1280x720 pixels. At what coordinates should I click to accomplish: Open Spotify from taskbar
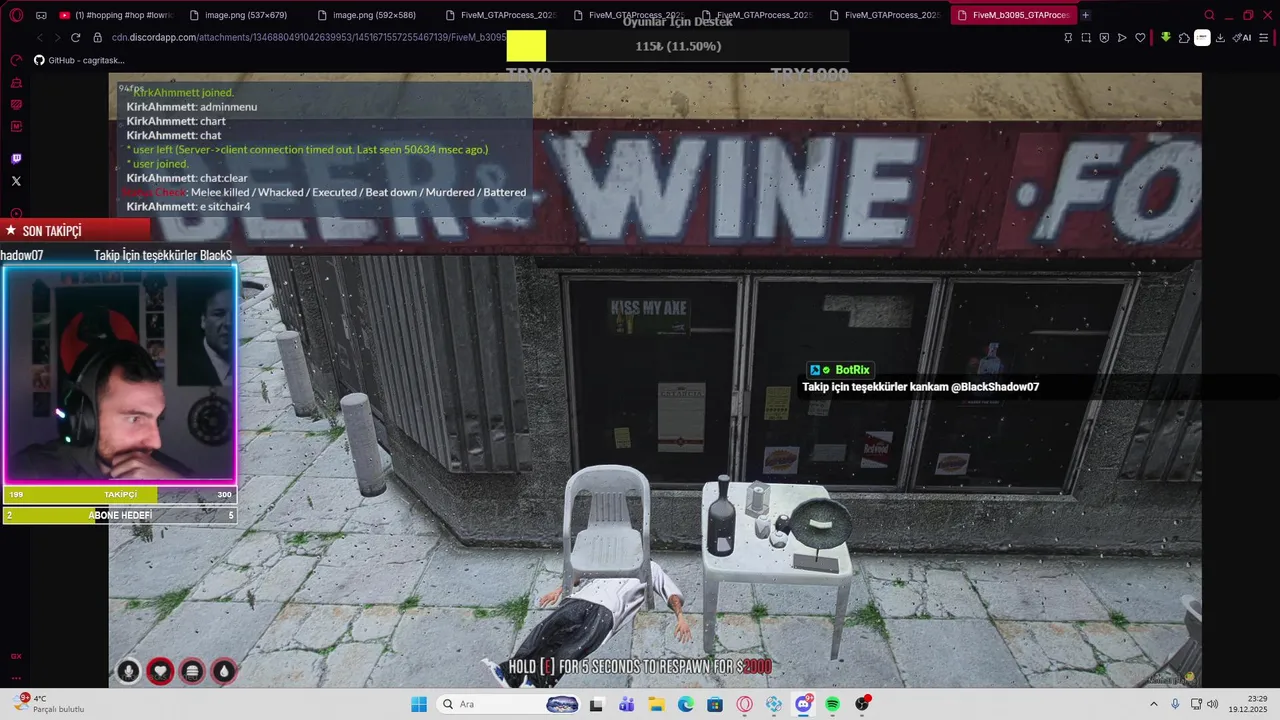pyautogui.click(x=833, y=704)
